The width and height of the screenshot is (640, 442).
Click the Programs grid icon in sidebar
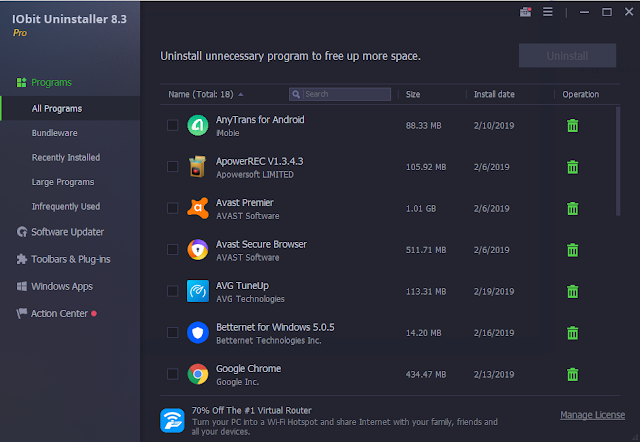(x=21, y=82)
